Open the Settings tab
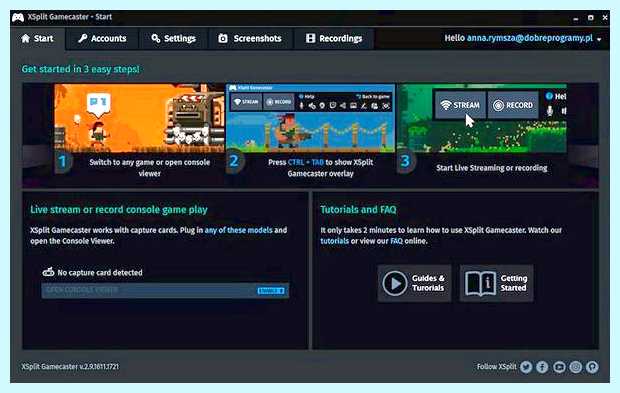Viewport: 620px width, 393px height. [x=174, y=38]
